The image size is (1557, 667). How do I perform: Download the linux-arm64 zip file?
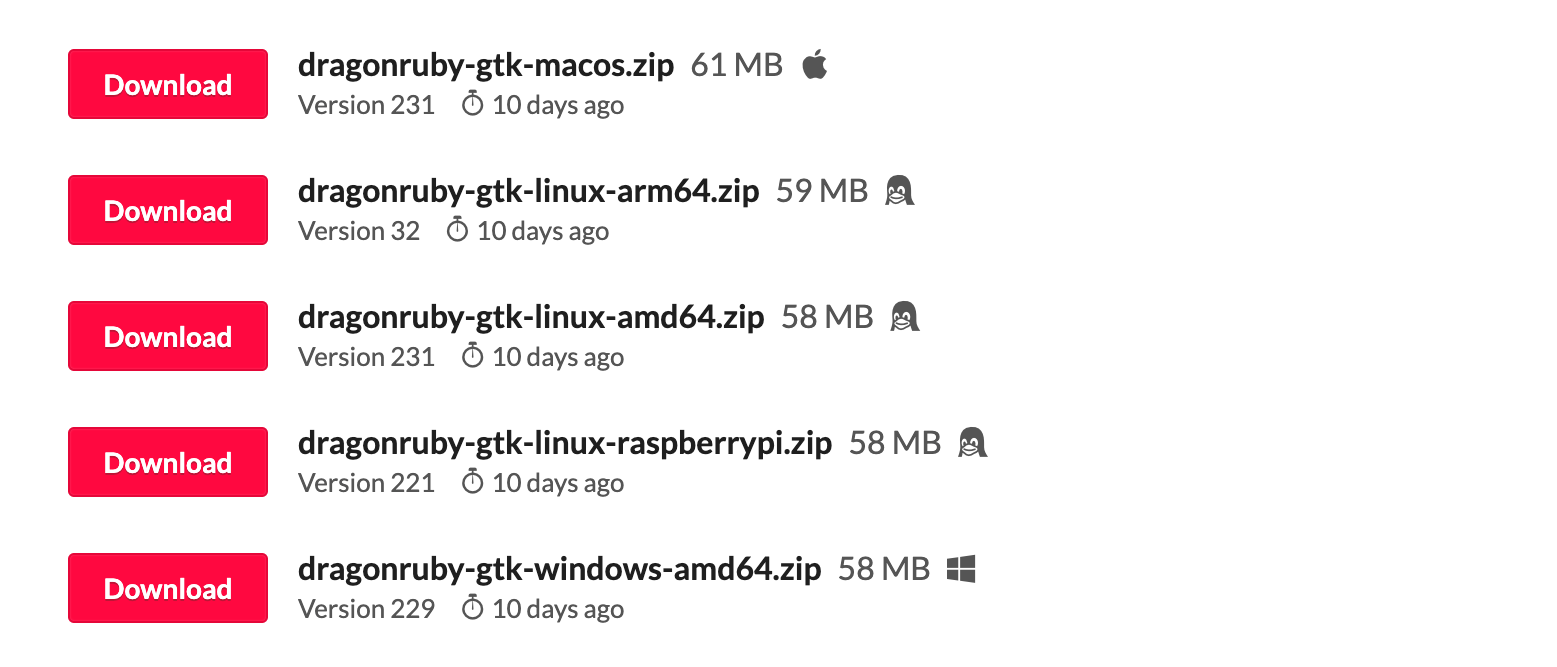pos(167,211)
